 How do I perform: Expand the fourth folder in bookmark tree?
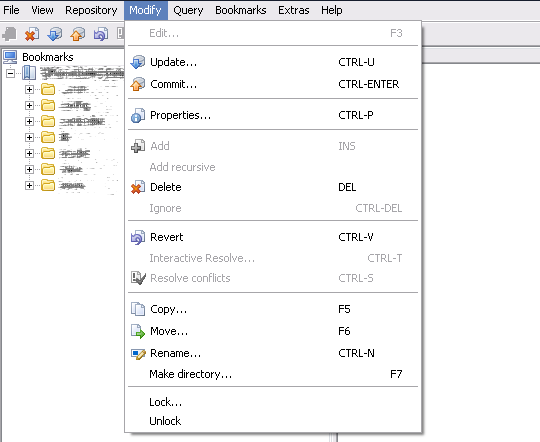(x=29, y=137)
